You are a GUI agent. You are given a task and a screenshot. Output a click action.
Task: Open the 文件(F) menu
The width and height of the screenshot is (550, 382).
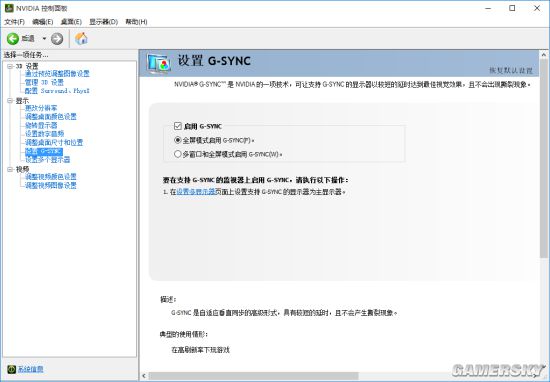(x=14, y=22)
